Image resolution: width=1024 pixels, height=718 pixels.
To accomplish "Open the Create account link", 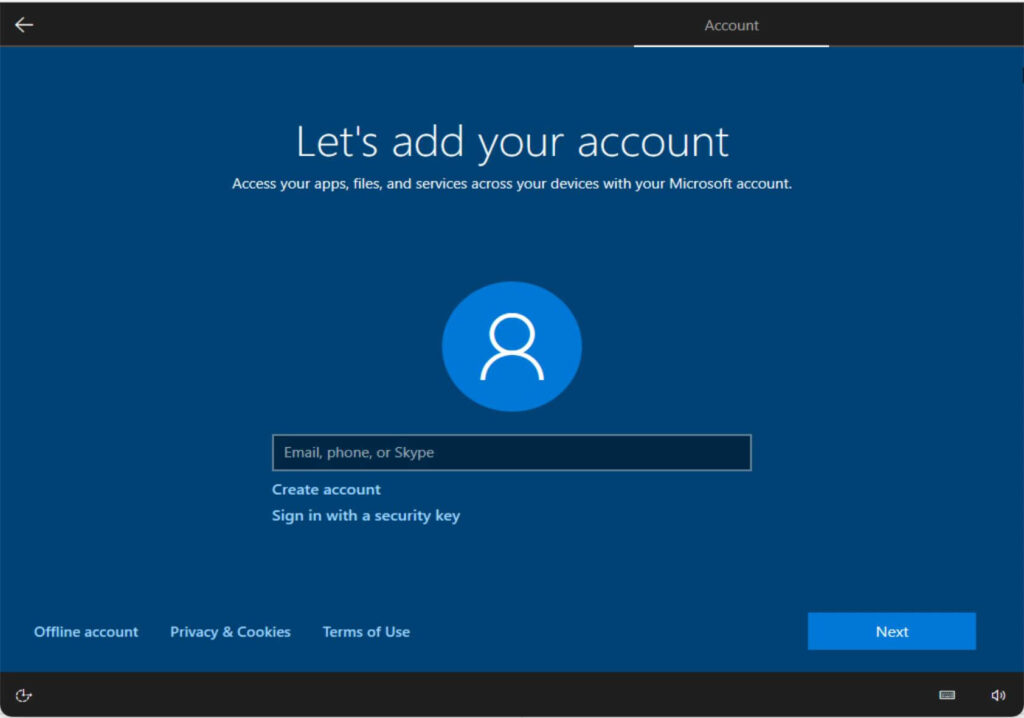I will pyautogui.click(x=326, y=489).
